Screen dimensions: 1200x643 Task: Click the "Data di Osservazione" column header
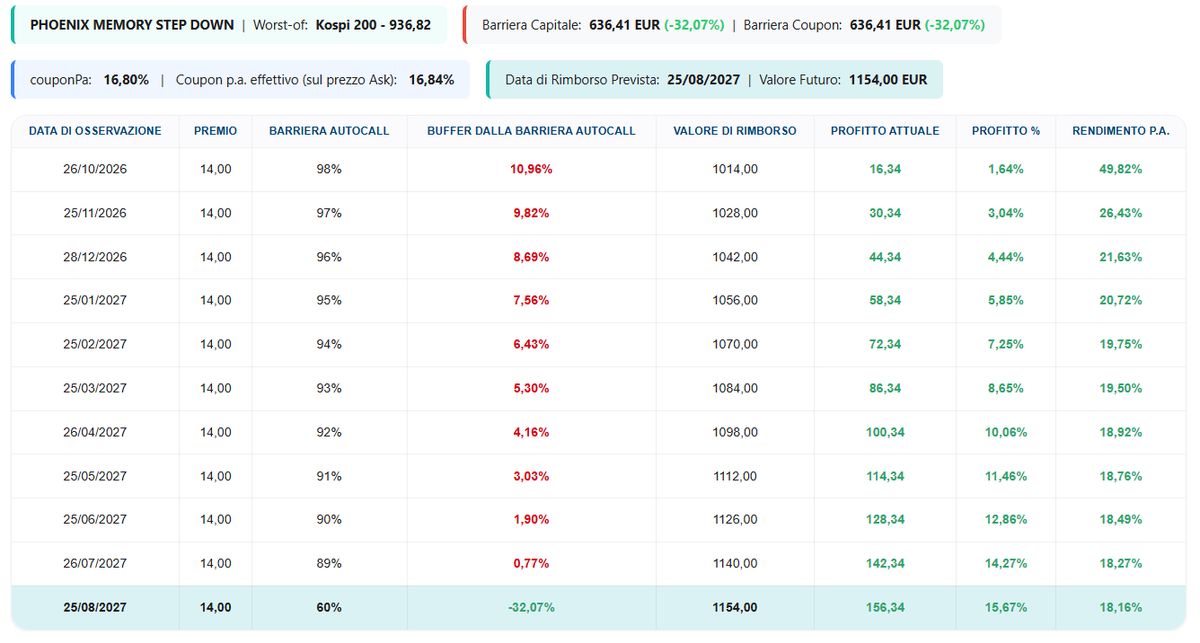(x=95, y=131)
